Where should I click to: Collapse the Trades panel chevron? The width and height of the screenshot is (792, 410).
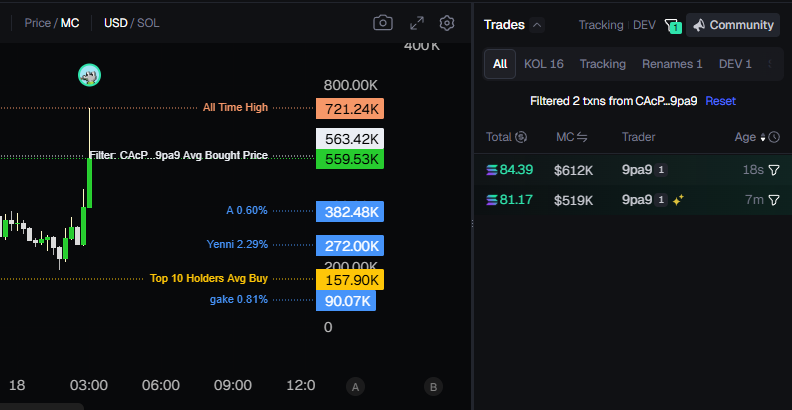click(537, 25)
